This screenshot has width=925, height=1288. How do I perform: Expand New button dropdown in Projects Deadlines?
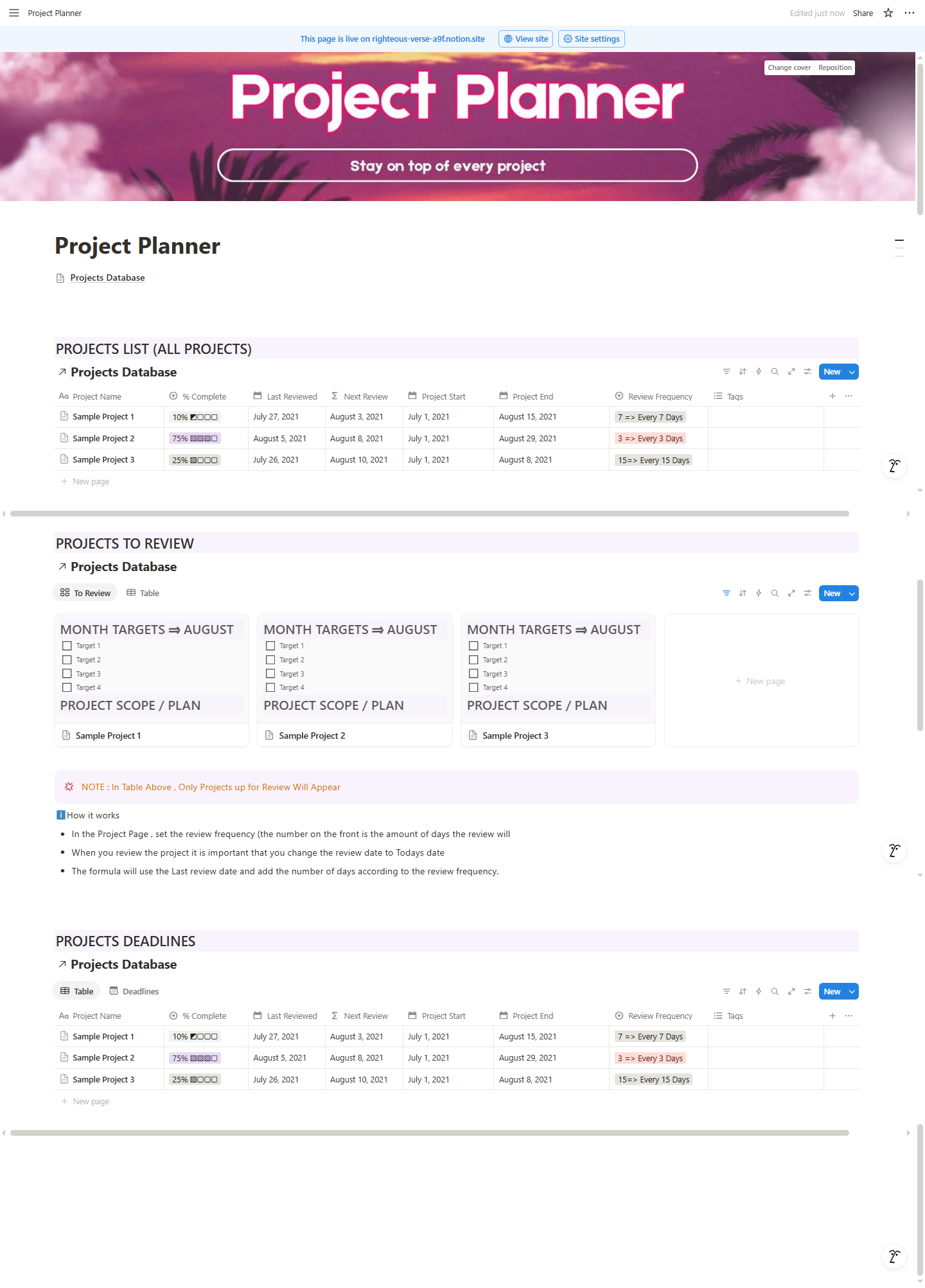click(852, 992)
